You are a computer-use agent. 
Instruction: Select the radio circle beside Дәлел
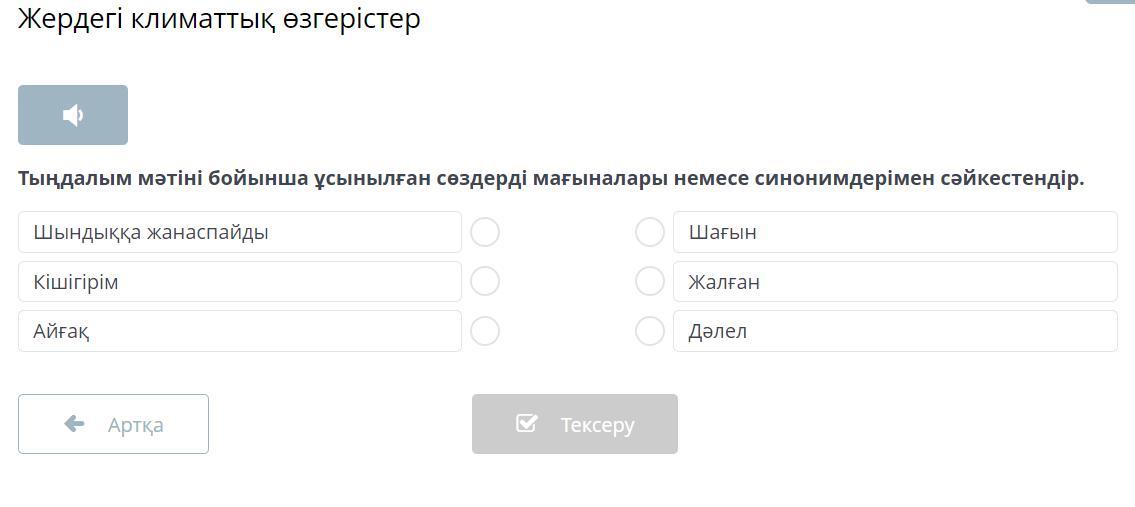pos(650,331)
